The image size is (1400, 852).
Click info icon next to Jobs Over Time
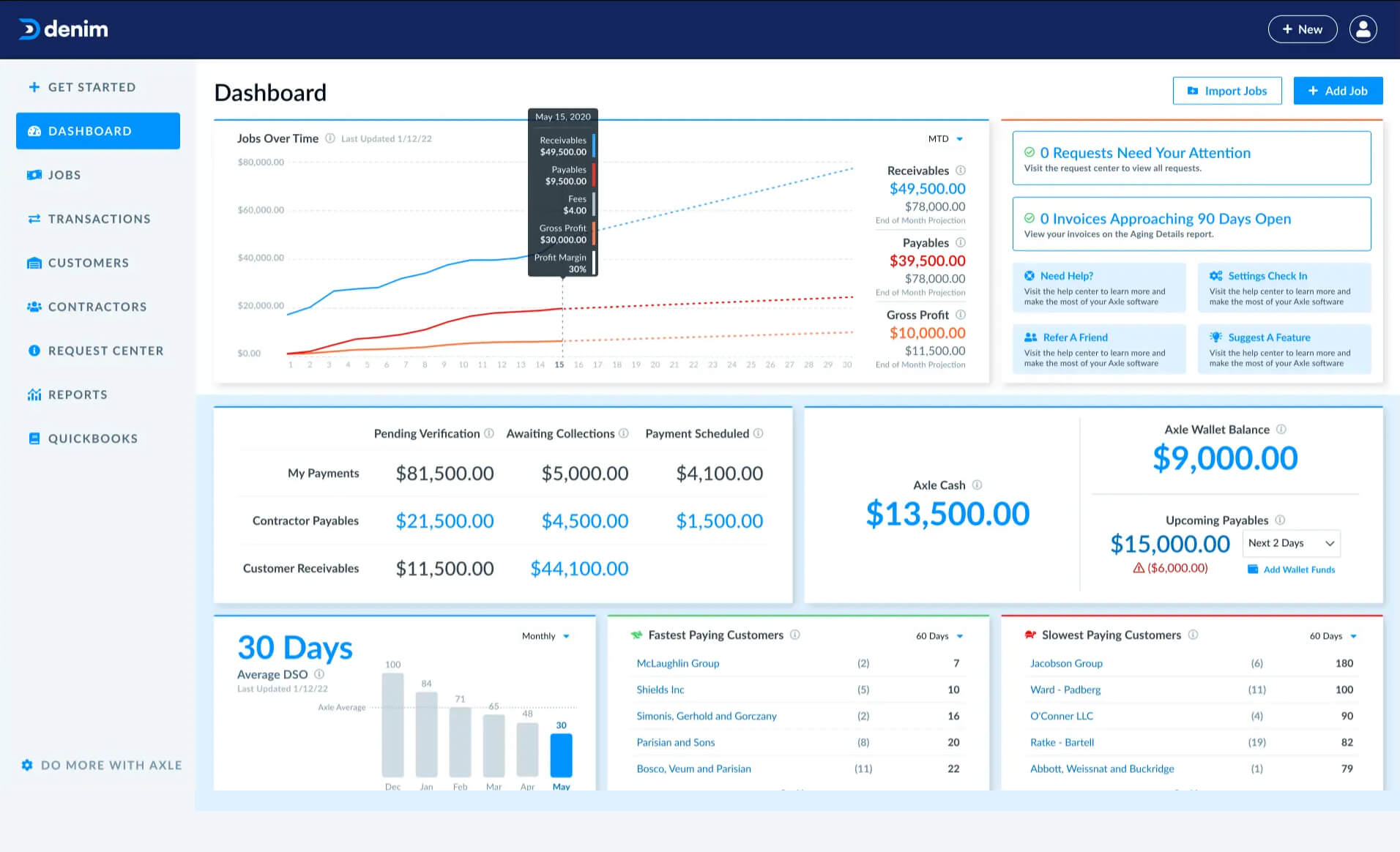pyautogui.click(x=330, y=138)
